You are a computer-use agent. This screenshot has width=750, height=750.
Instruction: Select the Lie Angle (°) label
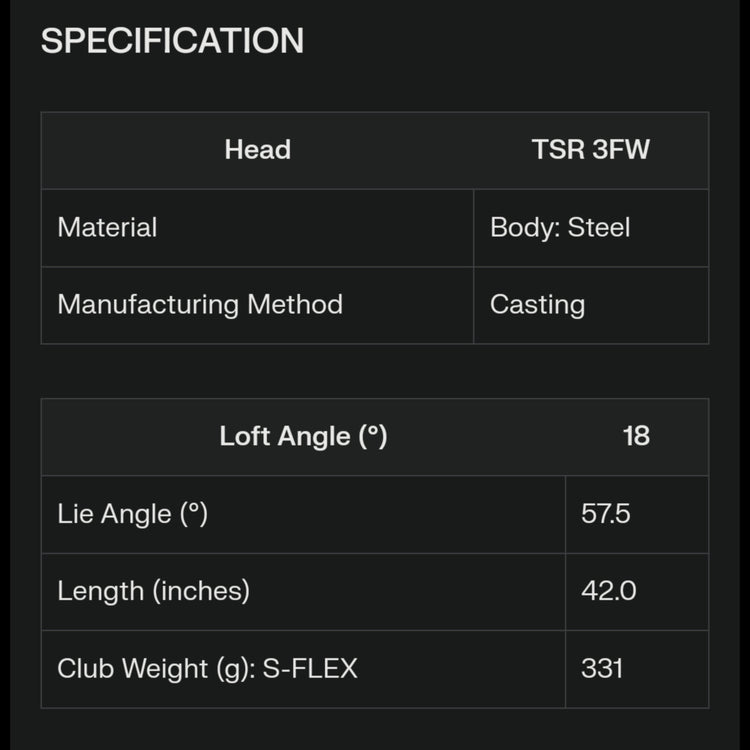coord(132,514)
